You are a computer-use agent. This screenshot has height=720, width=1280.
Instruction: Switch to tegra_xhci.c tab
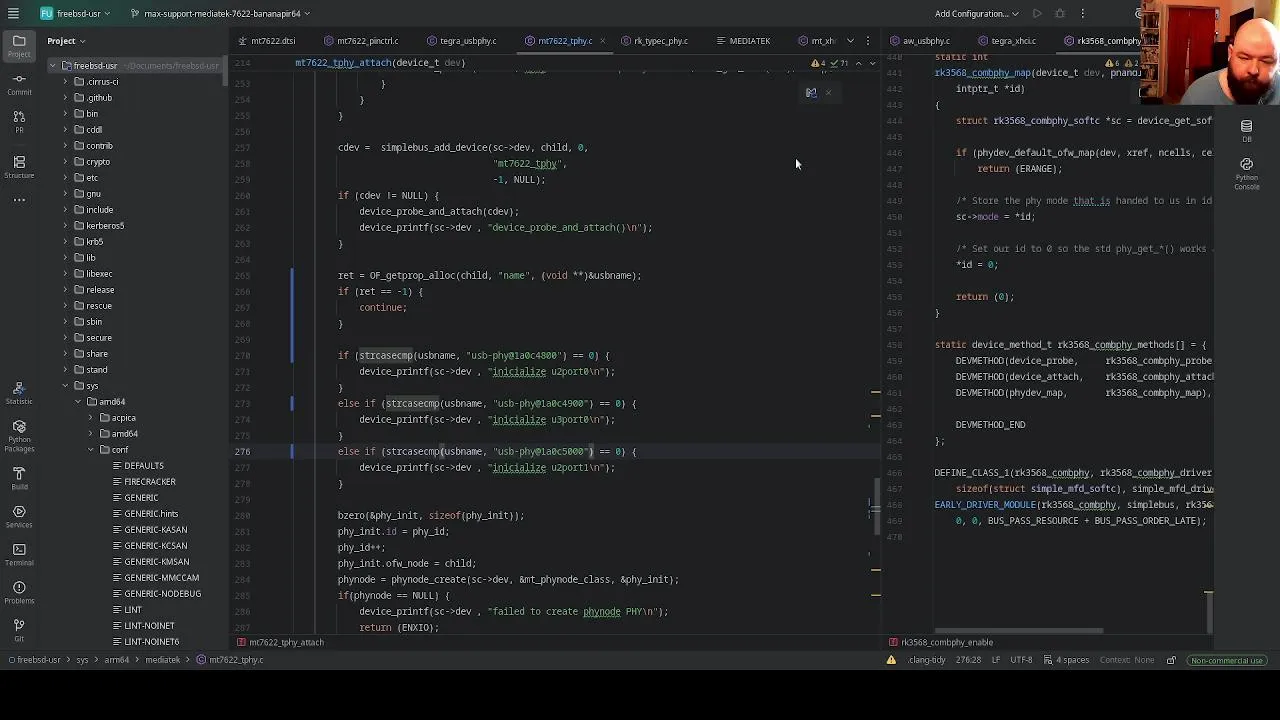tap(1006, 41)
